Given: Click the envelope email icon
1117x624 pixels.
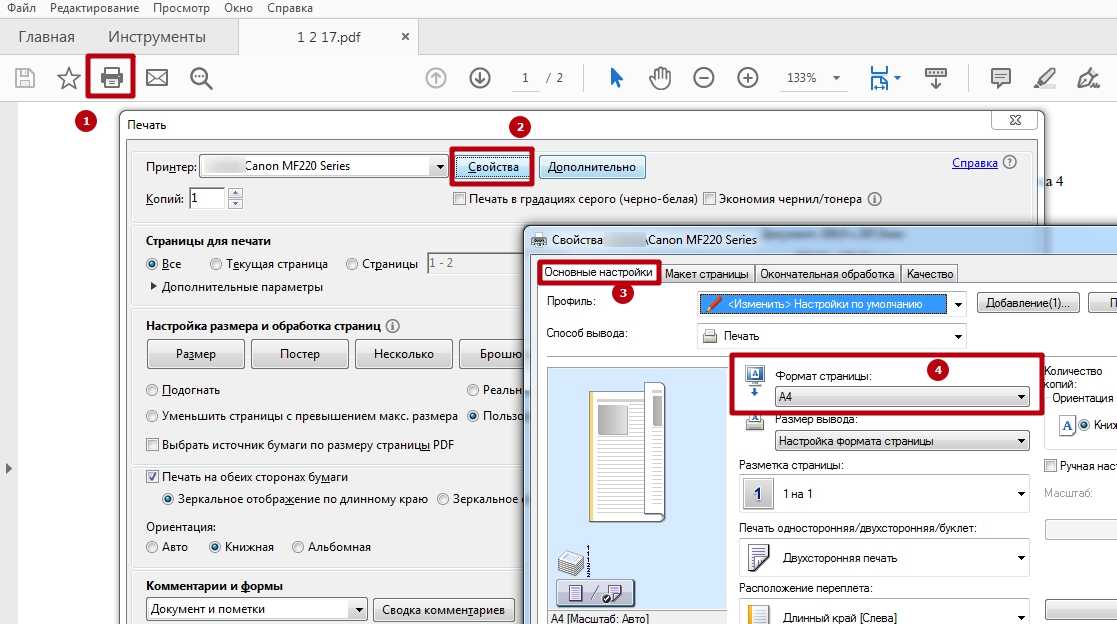Looking at the screenshot, I should 157,77.
